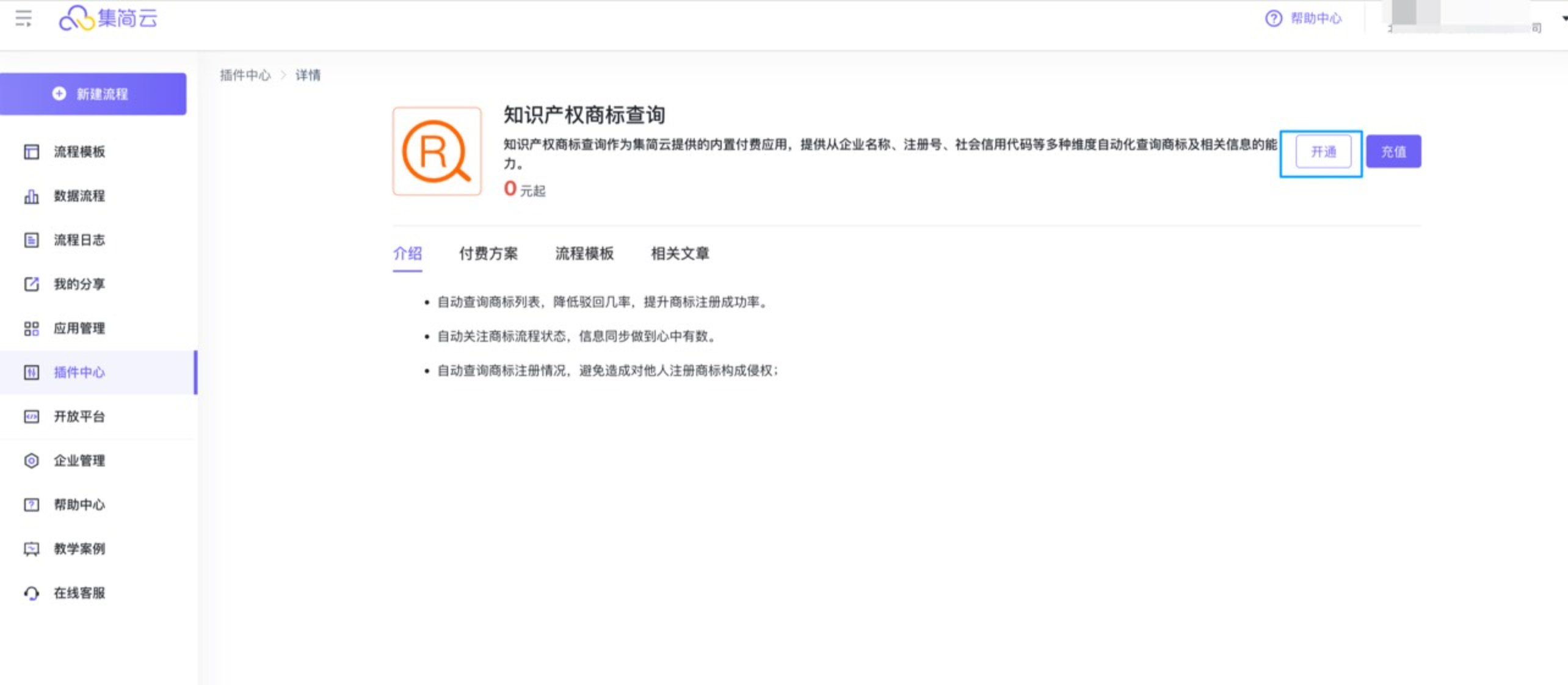Select 插件中心 in the sidebar
The height and width of the screenshot is (685, 1568).
(x=98, y=372)
